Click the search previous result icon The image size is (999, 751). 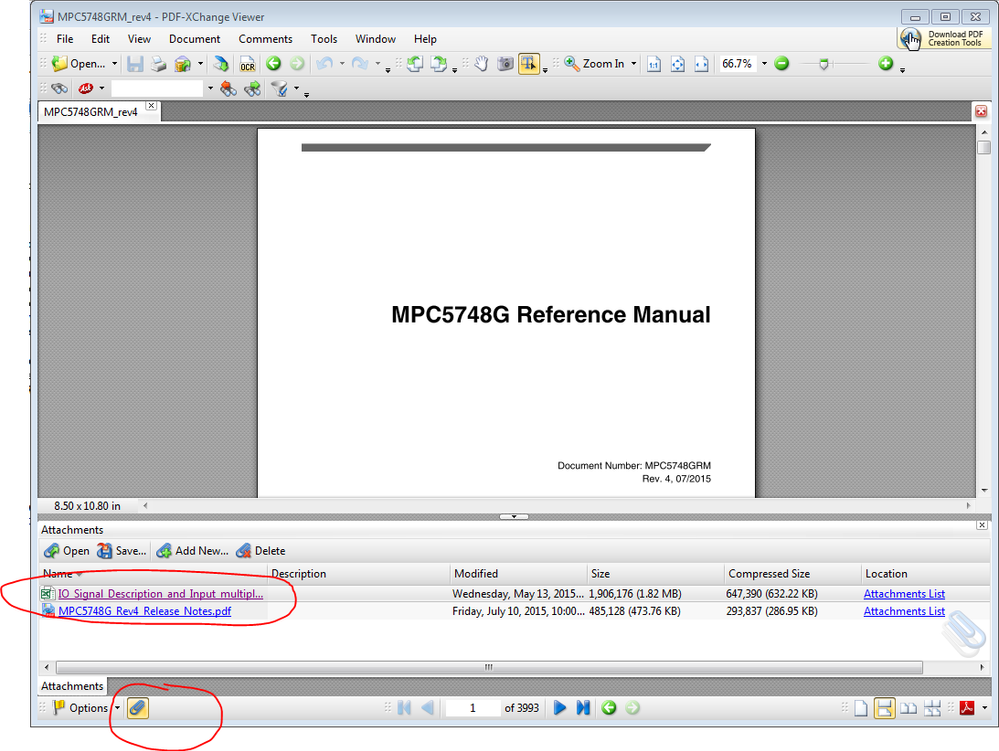[x=228, y=89]
